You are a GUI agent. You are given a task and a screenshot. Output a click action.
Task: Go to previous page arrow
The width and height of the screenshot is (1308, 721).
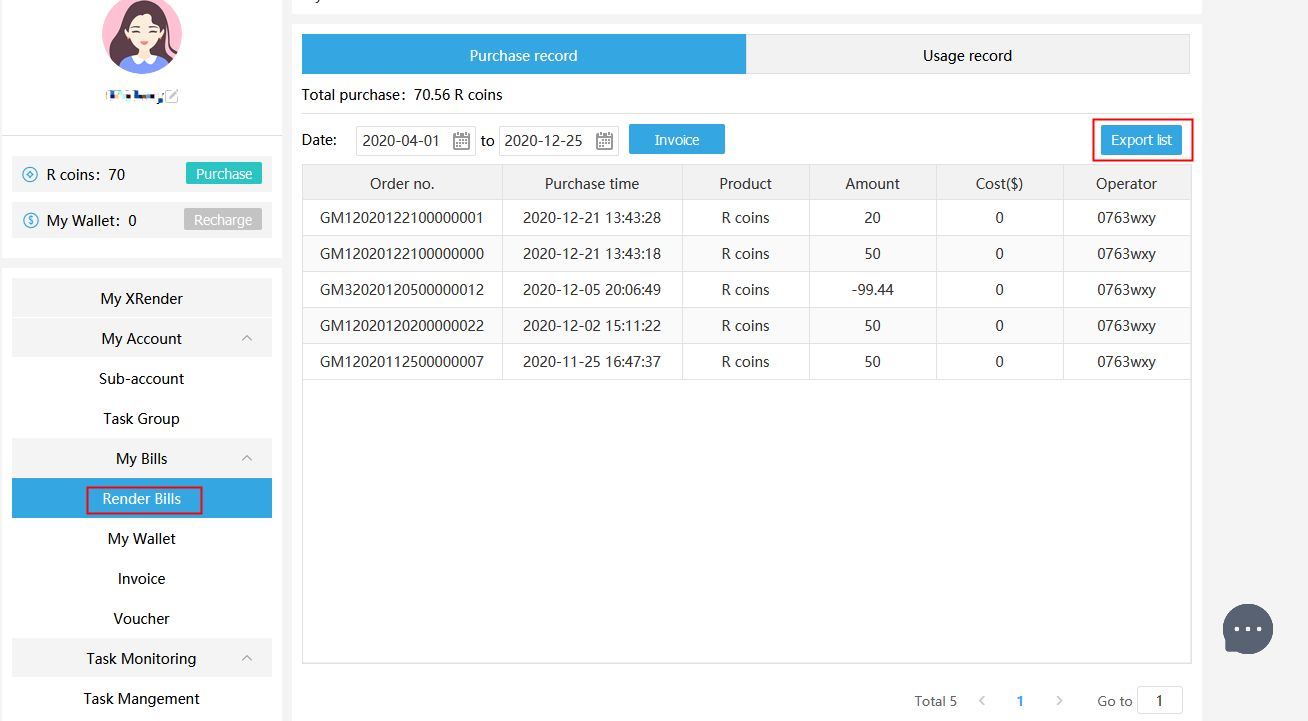tap(982, 701)
